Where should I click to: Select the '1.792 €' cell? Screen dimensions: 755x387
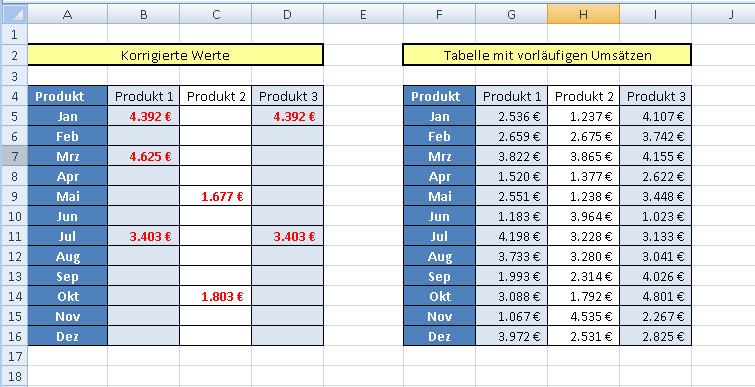583,297
